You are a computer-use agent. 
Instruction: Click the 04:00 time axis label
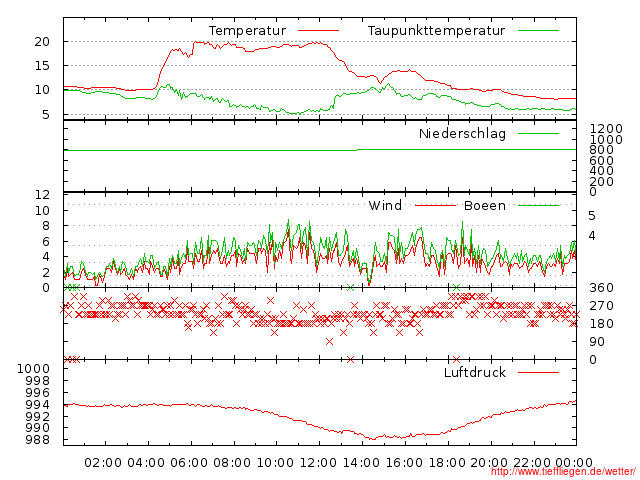(x=146, y=463)
